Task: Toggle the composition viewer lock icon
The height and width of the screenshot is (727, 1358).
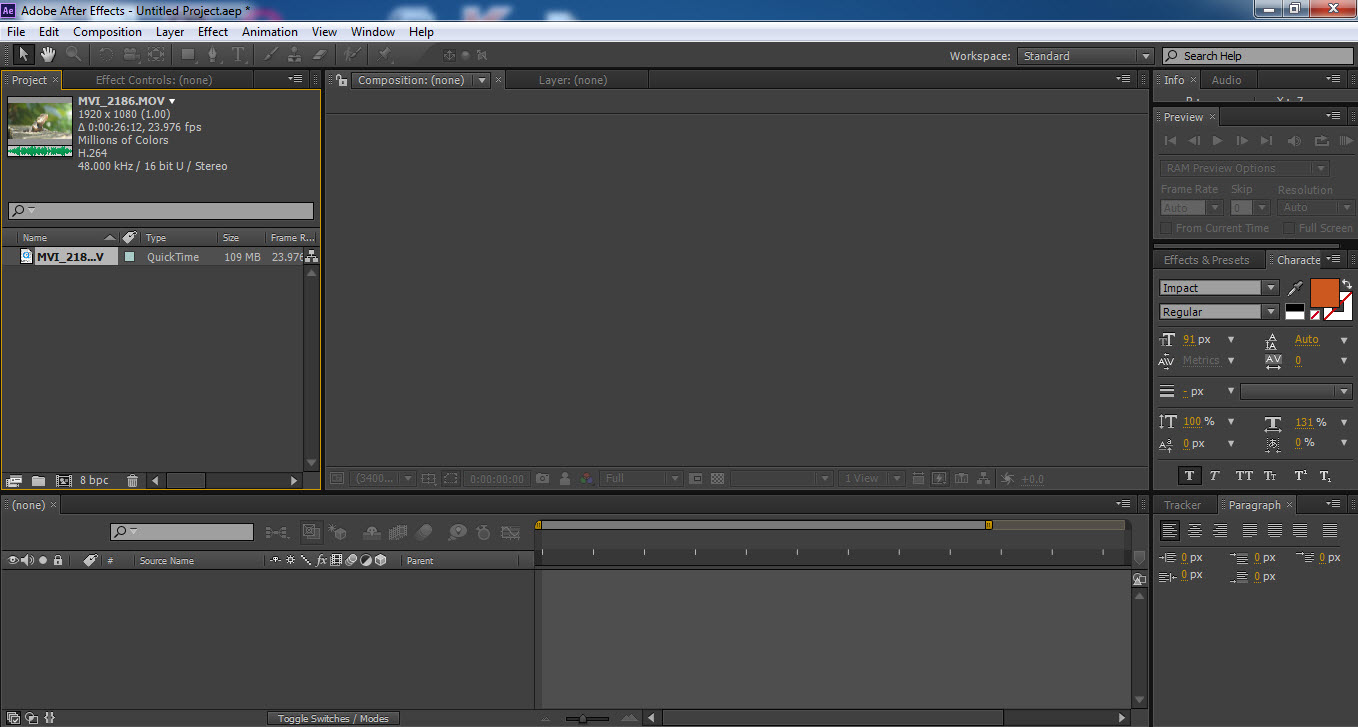Action: click(341, 80)
